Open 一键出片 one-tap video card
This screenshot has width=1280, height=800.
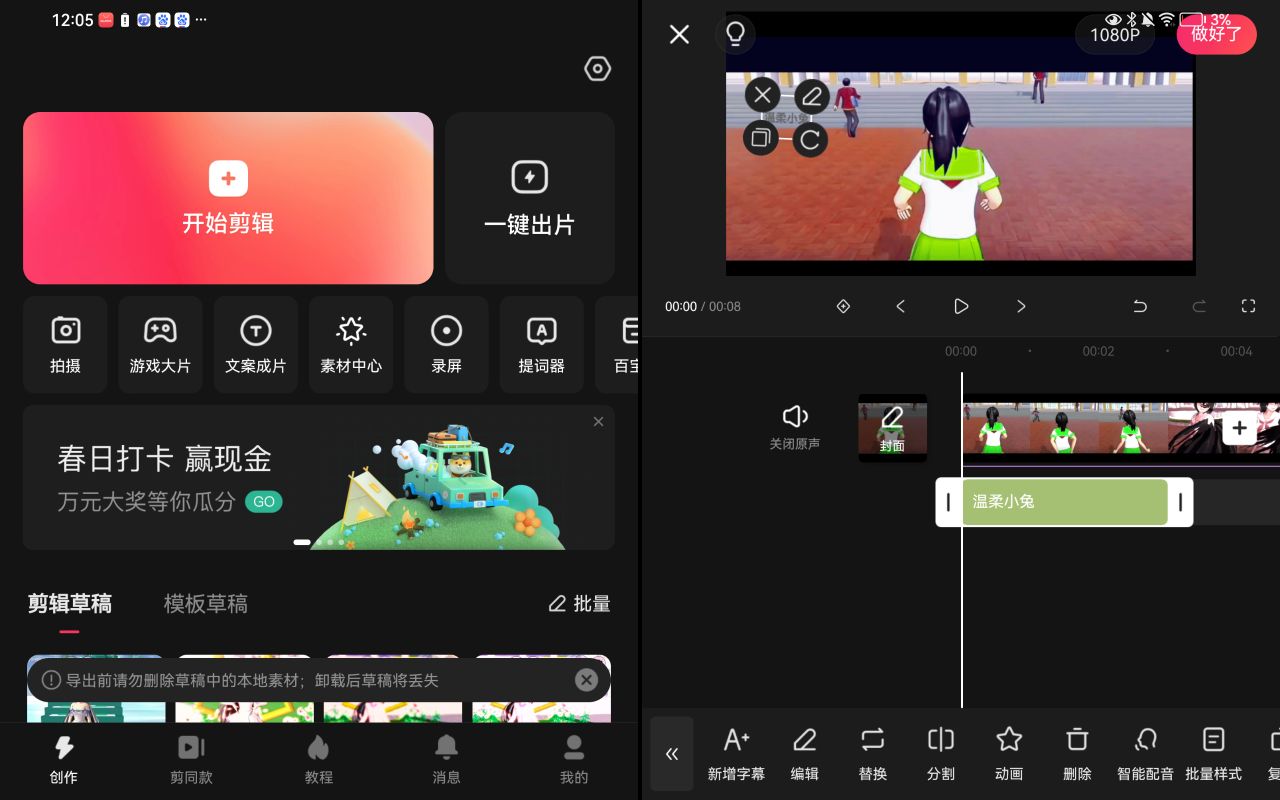(529, 198)
